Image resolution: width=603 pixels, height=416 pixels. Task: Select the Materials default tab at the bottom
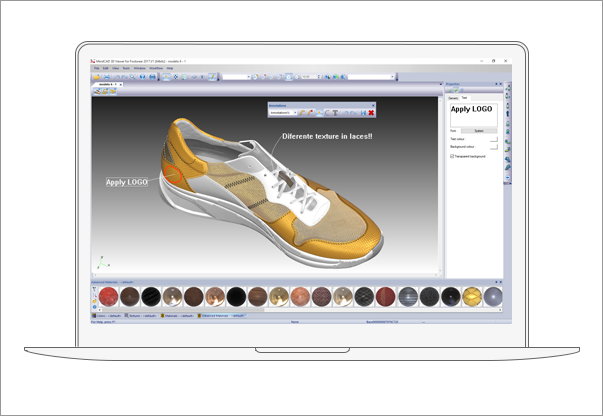[177, 316]
